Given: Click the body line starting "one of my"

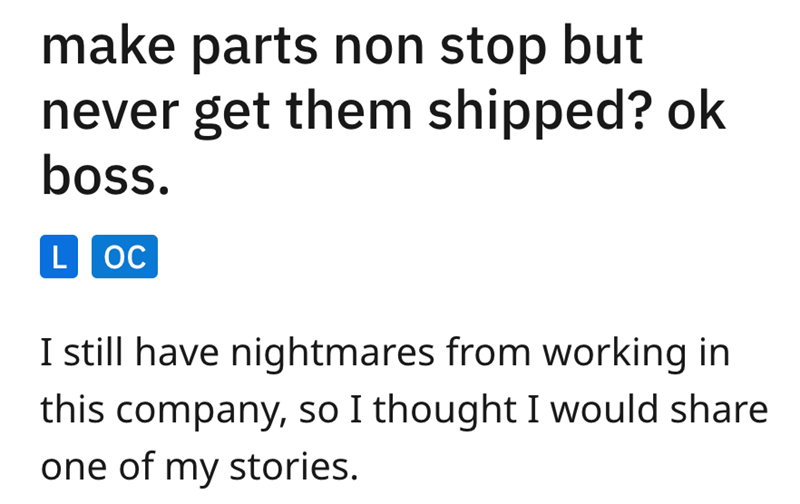Looking at the screenshot, I should (198, 465).
